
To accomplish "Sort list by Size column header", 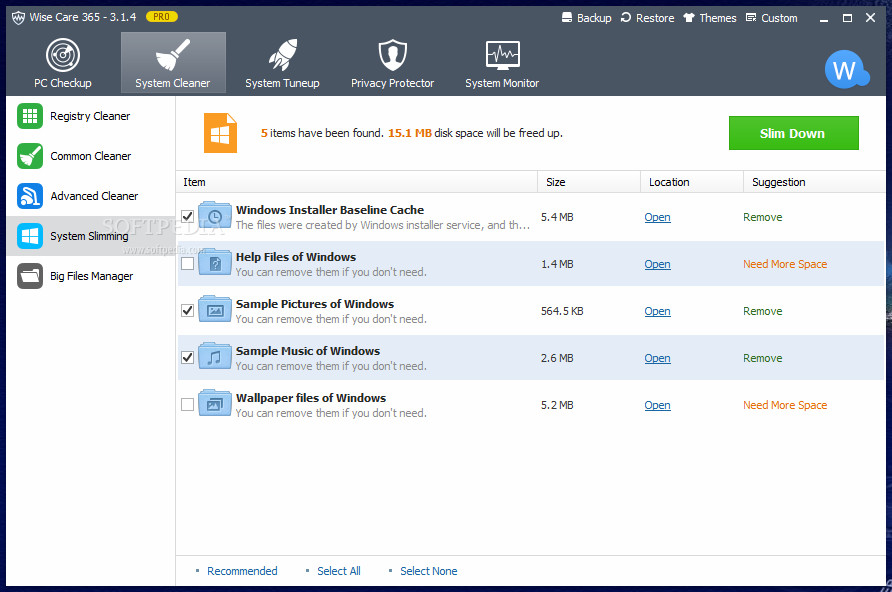I will click(x=556, y=182).
